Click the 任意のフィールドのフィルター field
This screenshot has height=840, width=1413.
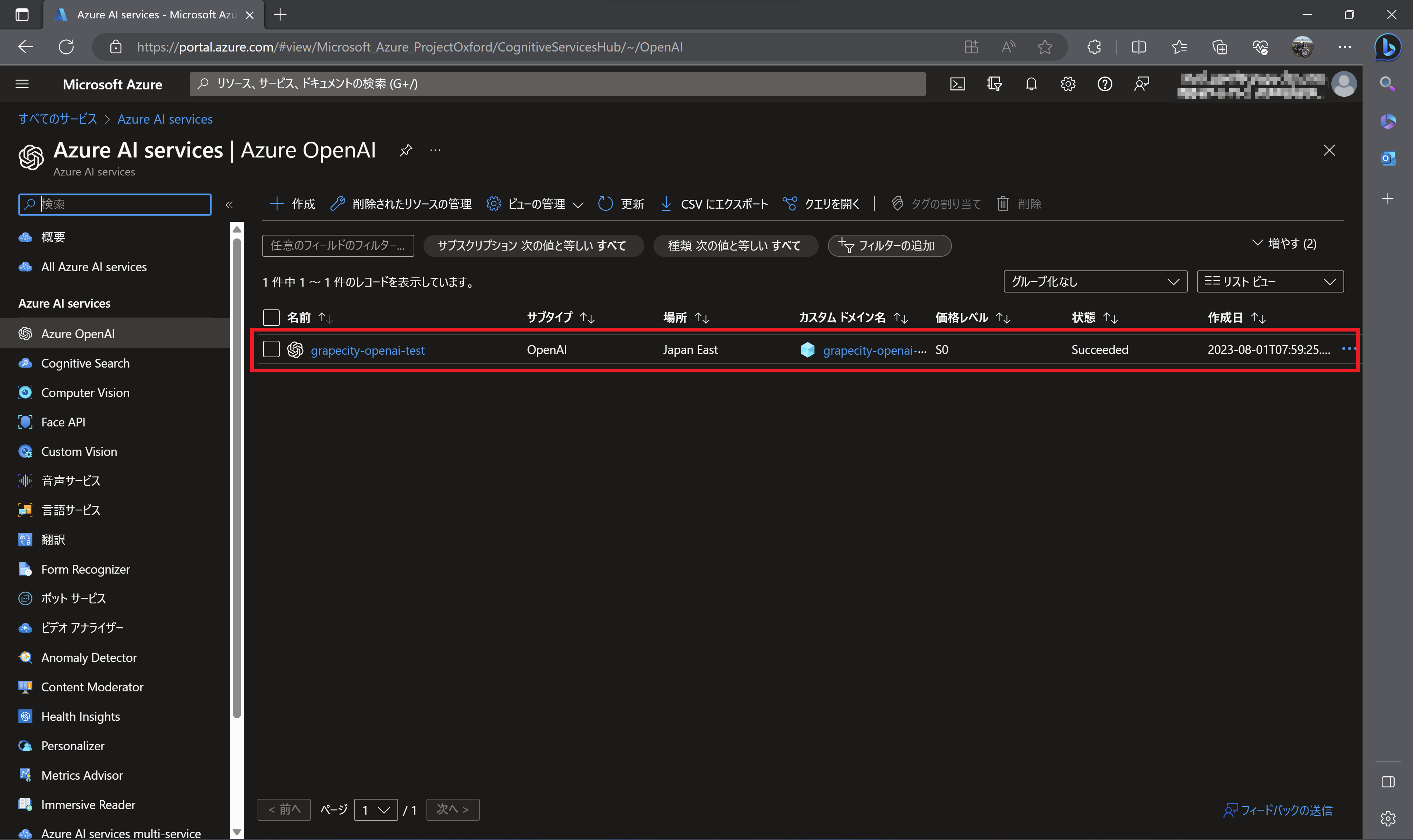pyautogui.click(x=338, y=246)
